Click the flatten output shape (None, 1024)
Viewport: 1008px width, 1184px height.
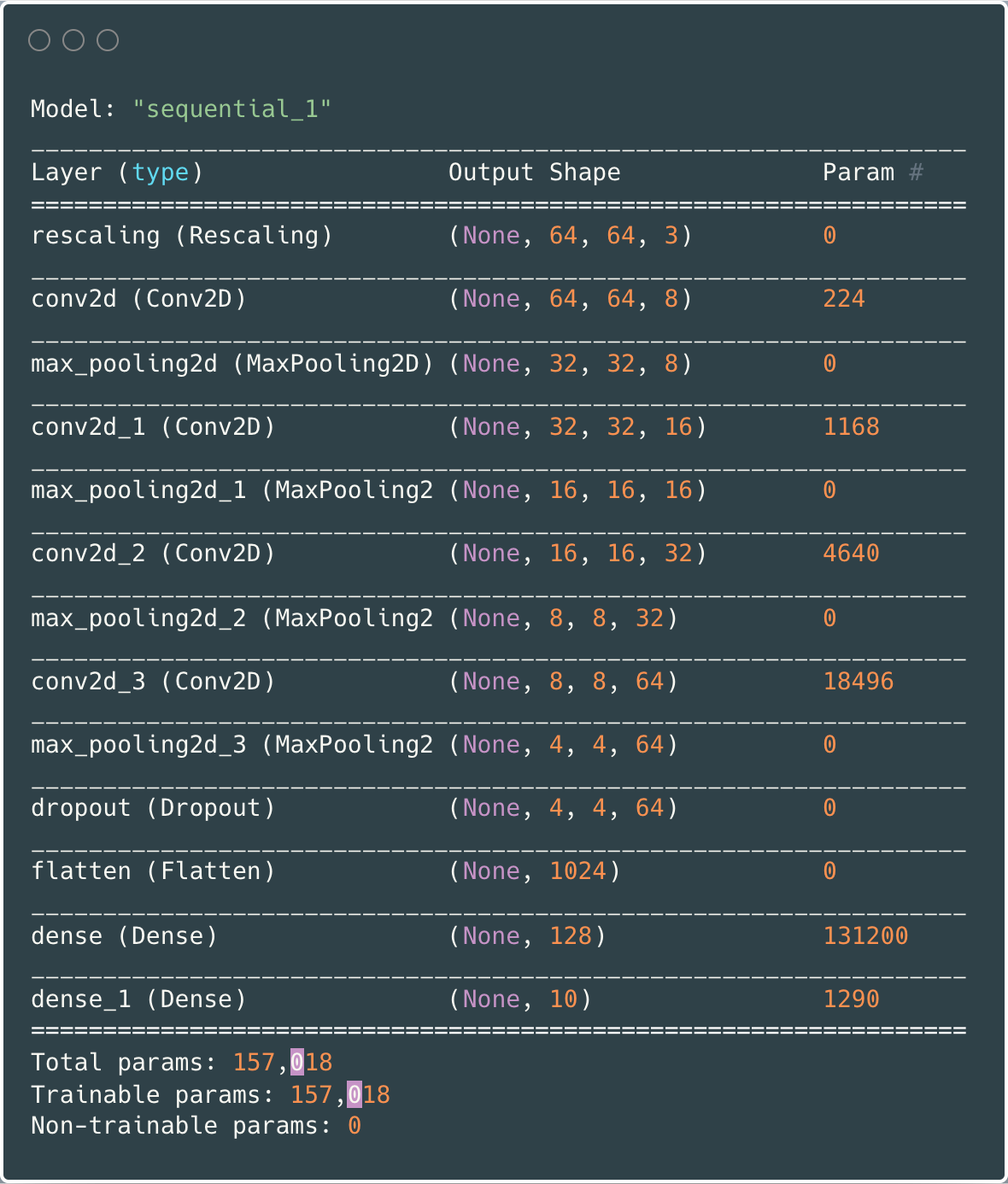point(534,871)
